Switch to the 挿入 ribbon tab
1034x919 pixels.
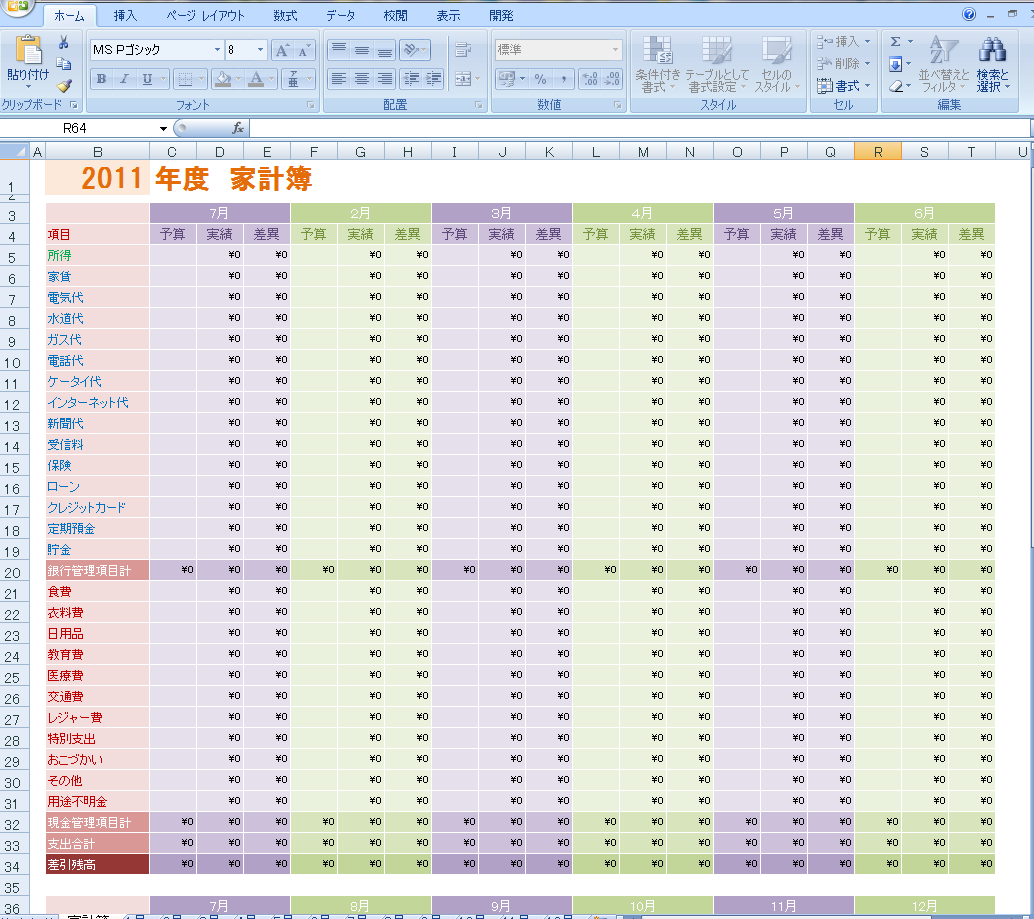click(126, 16)
